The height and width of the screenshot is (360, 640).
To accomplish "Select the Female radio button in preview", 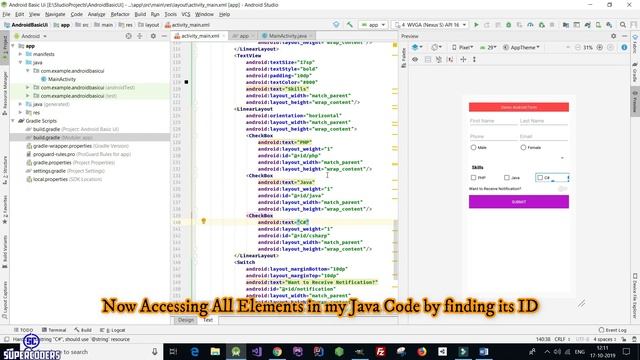I will pyautogui.click(x=523, y=147).
